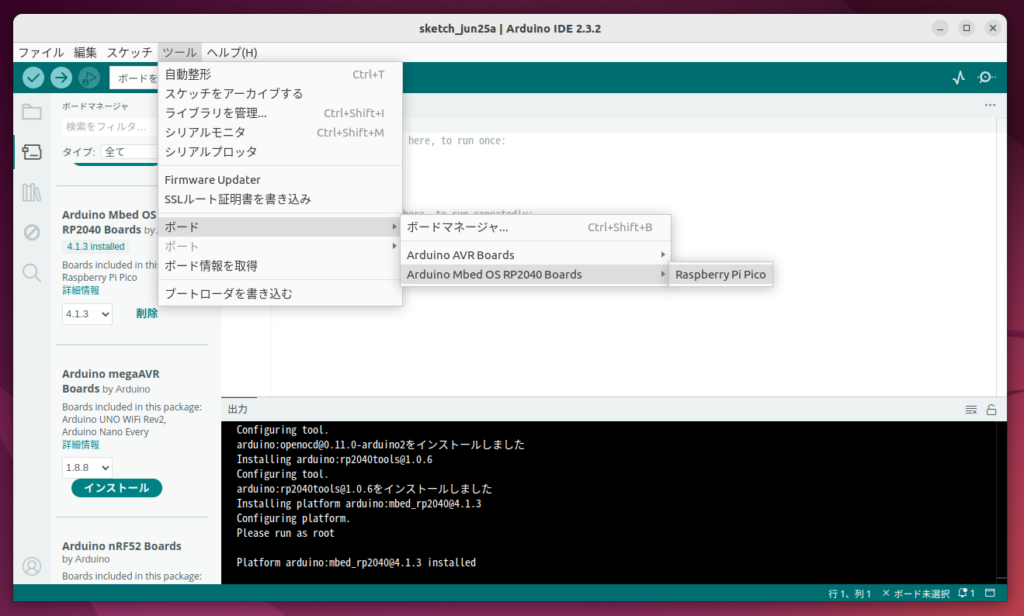The height and width of the screenshot is (616, 1024).
Task: Open the タイプ filter dropdown
Action: (129, 152)
